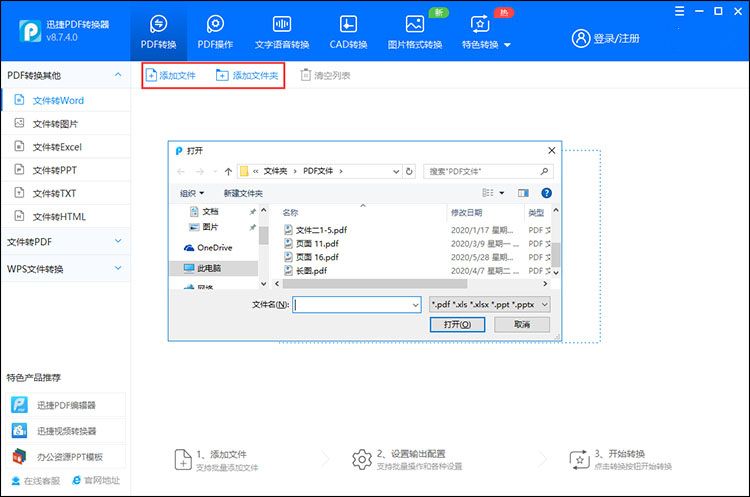Sort by 名称 column header

coord(290,212)
